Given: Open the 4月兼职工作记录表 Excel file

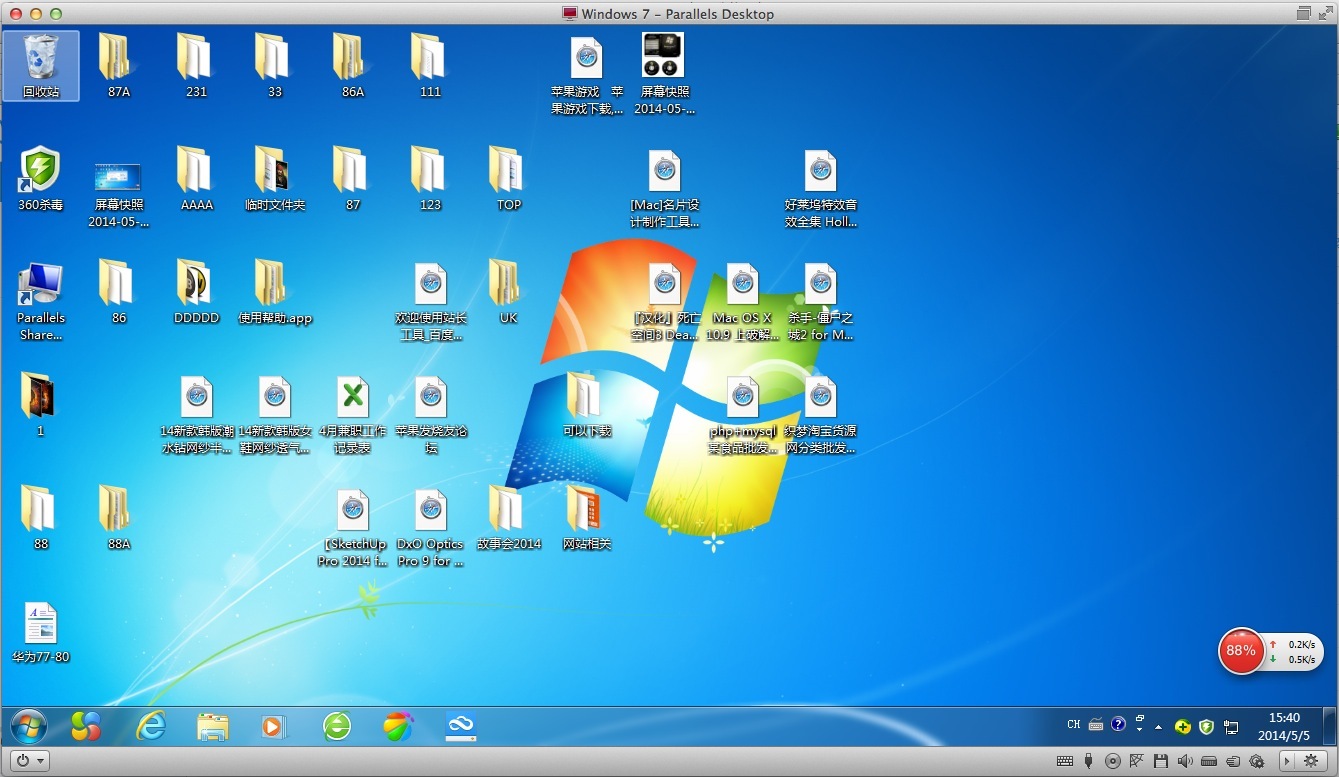Looking at the screenshot, I should [352, 399].
